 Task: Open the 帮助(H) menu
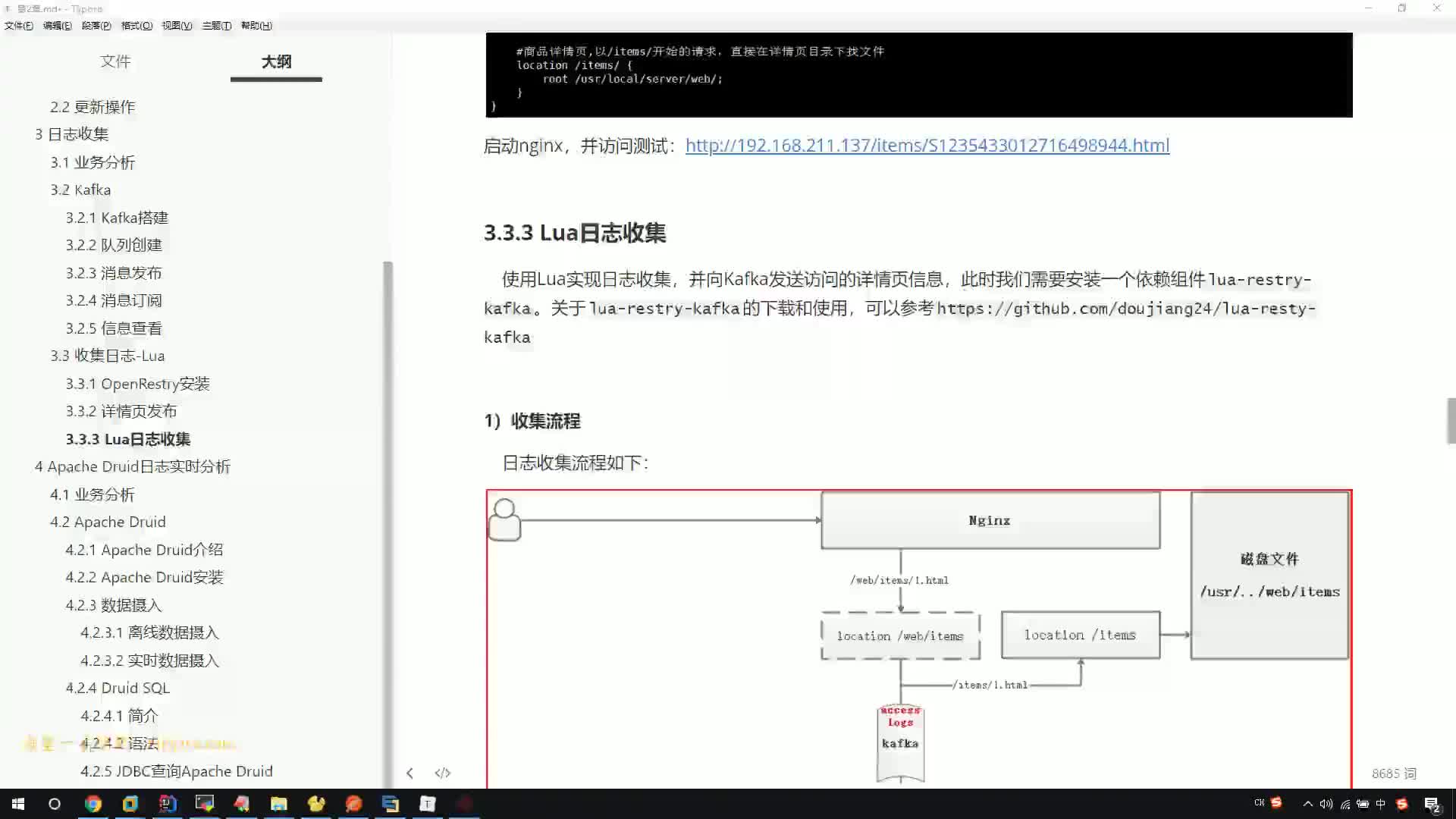coord(256,26)
